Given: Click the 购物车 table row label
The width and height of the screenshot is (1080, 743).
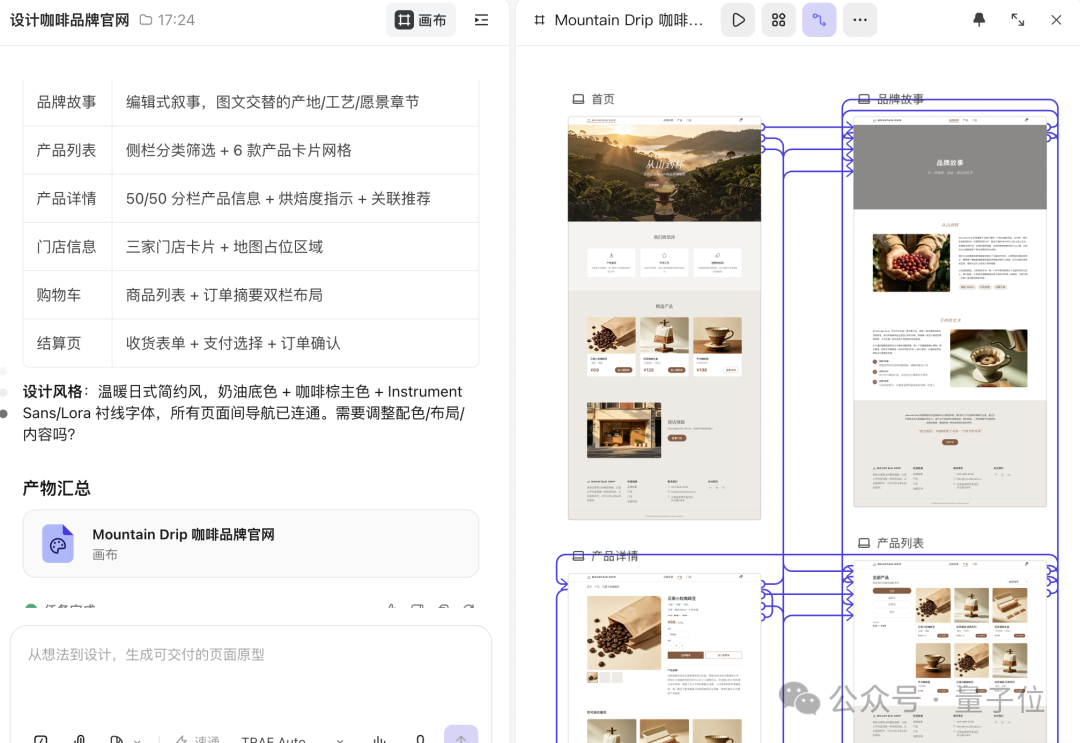Looking at the screenshot, I should tap(59, 295).
